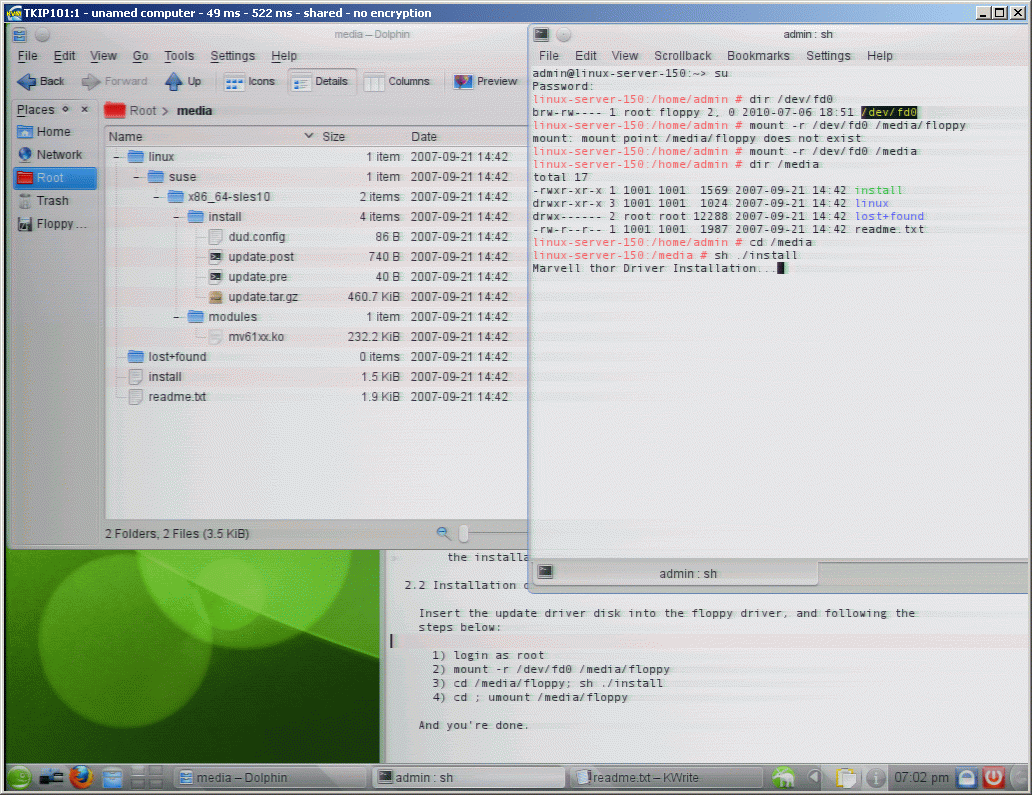1032x795 pixels.
Task: Collapse the linux folder tree
Action: [116, 157]
